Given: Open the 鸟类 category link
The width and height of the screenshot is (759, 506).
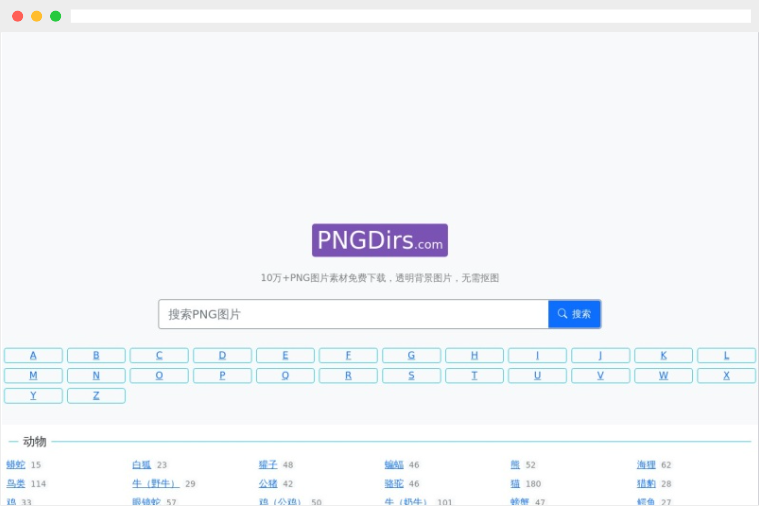Looking at the screenshot, I should (15, 483).
